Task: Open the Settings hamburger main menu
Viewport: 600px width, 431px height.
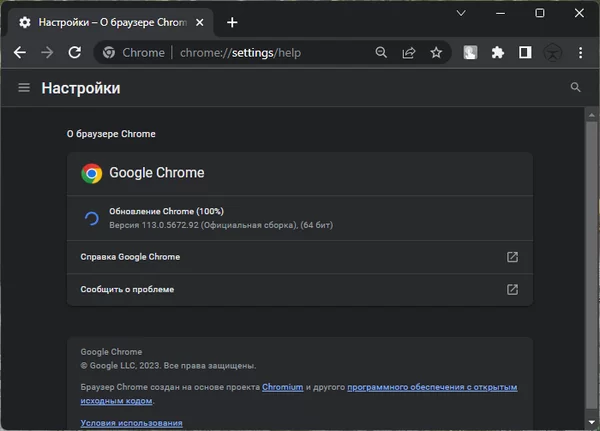Action: [x=24, y=88]
